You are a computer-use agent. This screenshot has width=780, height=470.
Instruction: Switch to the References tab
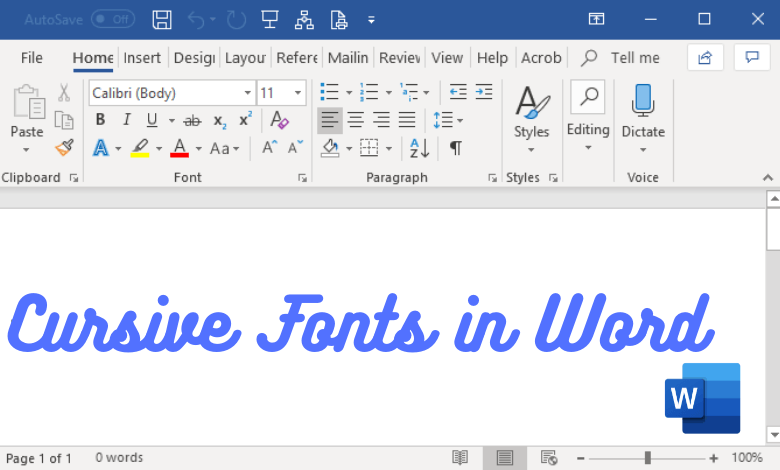296,58
